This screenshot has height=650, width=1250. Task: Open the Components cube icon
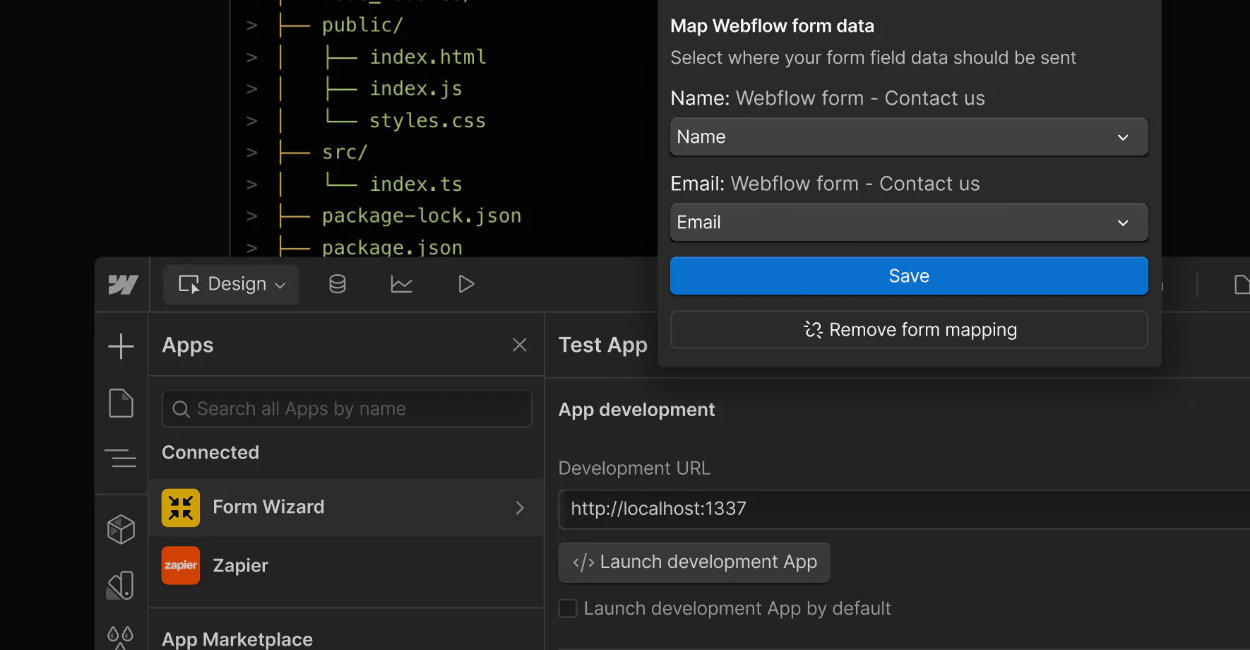coord(121,530)
